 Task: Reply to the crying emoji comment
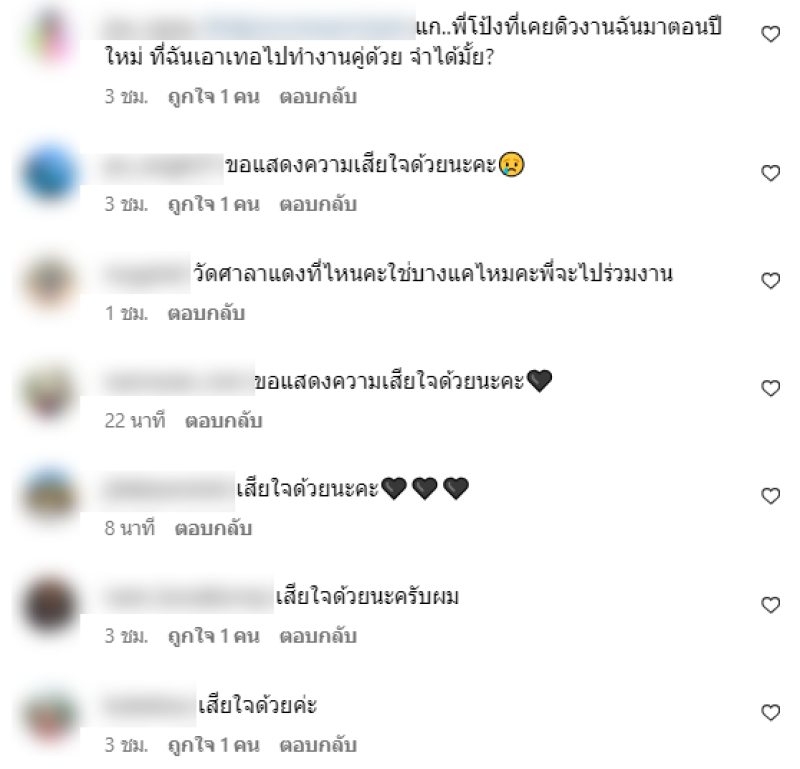pos(318,204)
